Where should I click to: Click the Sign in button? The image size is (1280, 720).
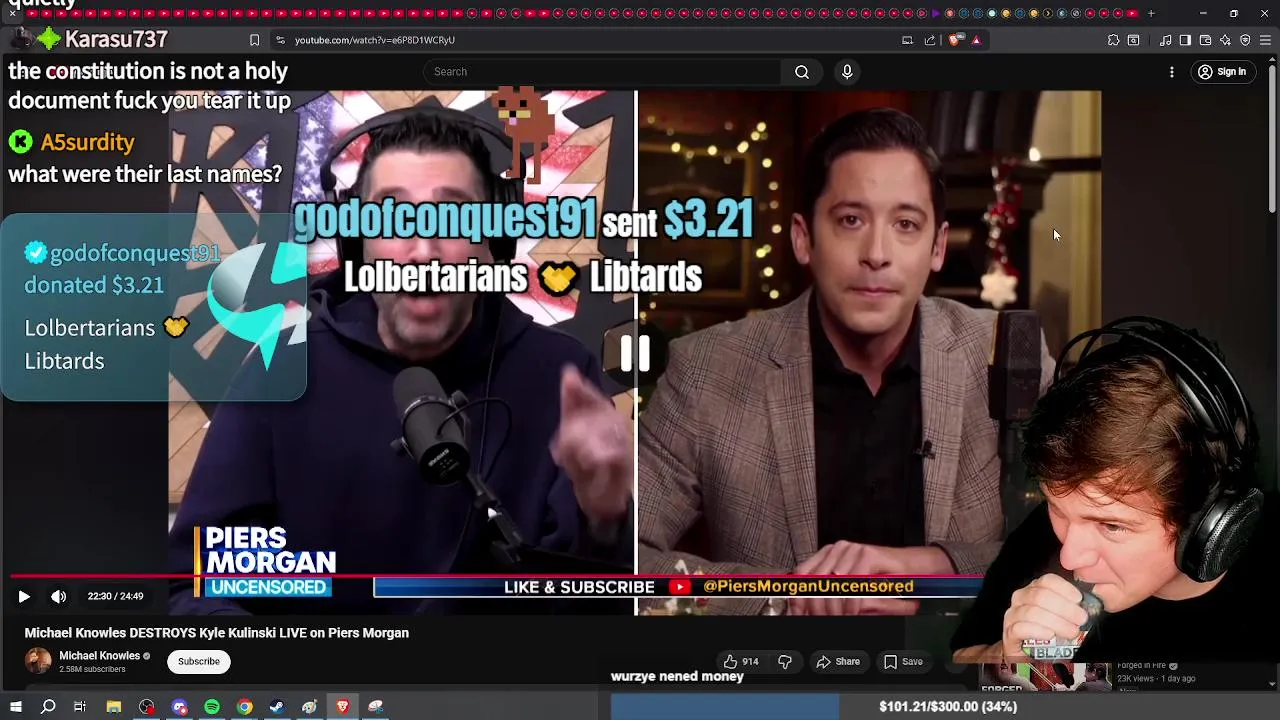pos(1222,72)
